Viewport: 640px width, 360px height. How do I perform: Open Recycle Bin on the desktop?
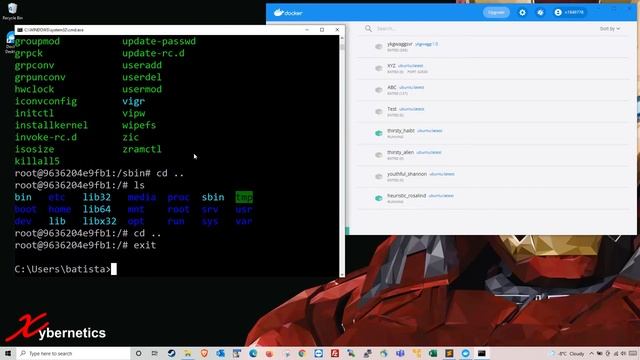(x=12, y=11)
